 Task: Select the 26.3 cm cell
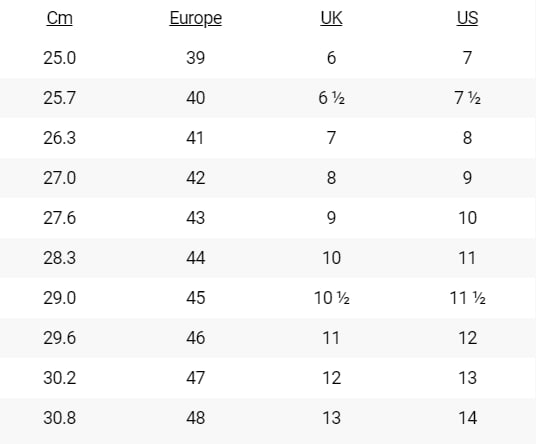tap(59, 138)
